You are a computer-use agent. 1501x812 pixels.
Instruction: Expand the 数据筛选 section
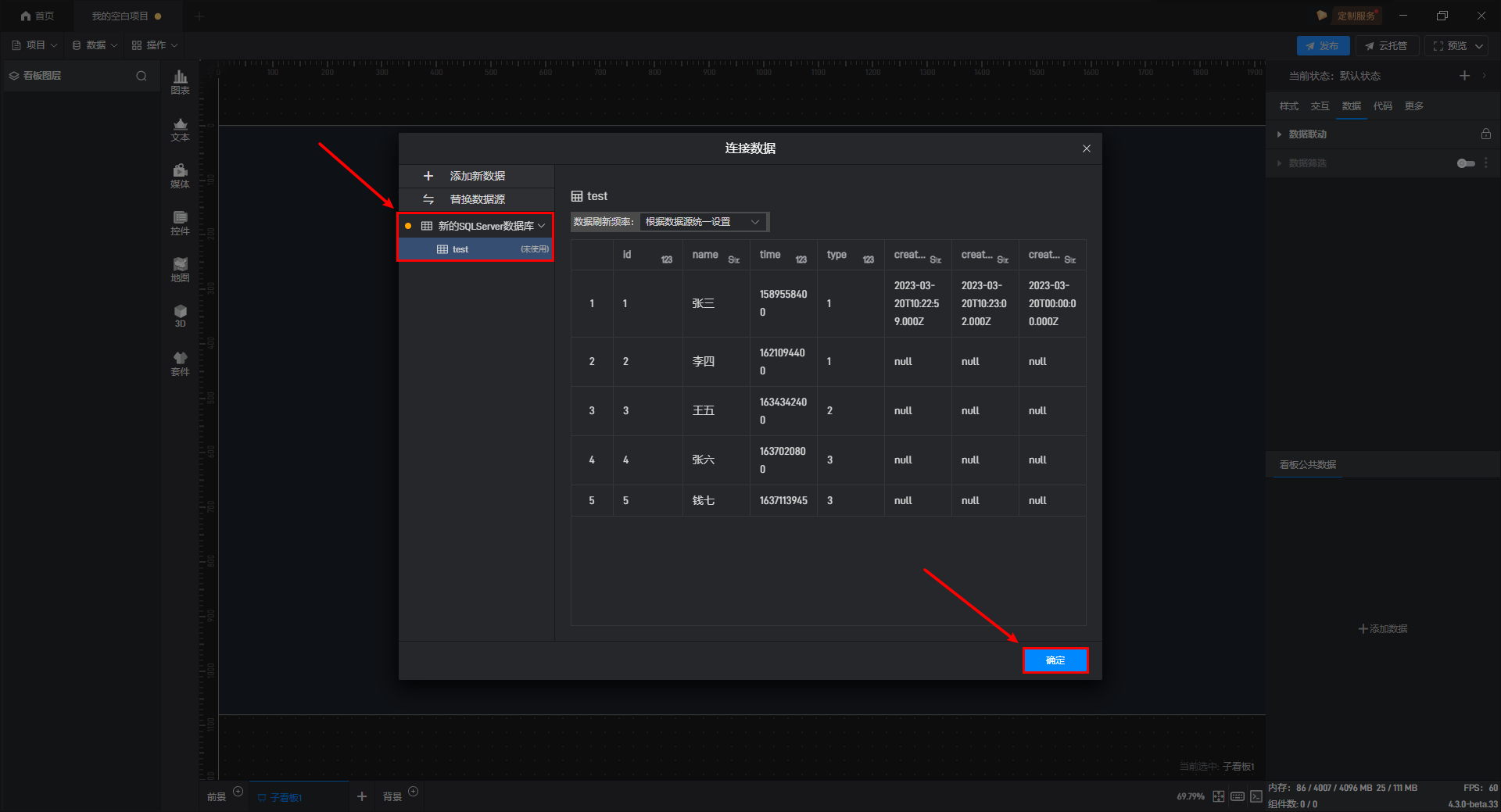[1279, 163]
